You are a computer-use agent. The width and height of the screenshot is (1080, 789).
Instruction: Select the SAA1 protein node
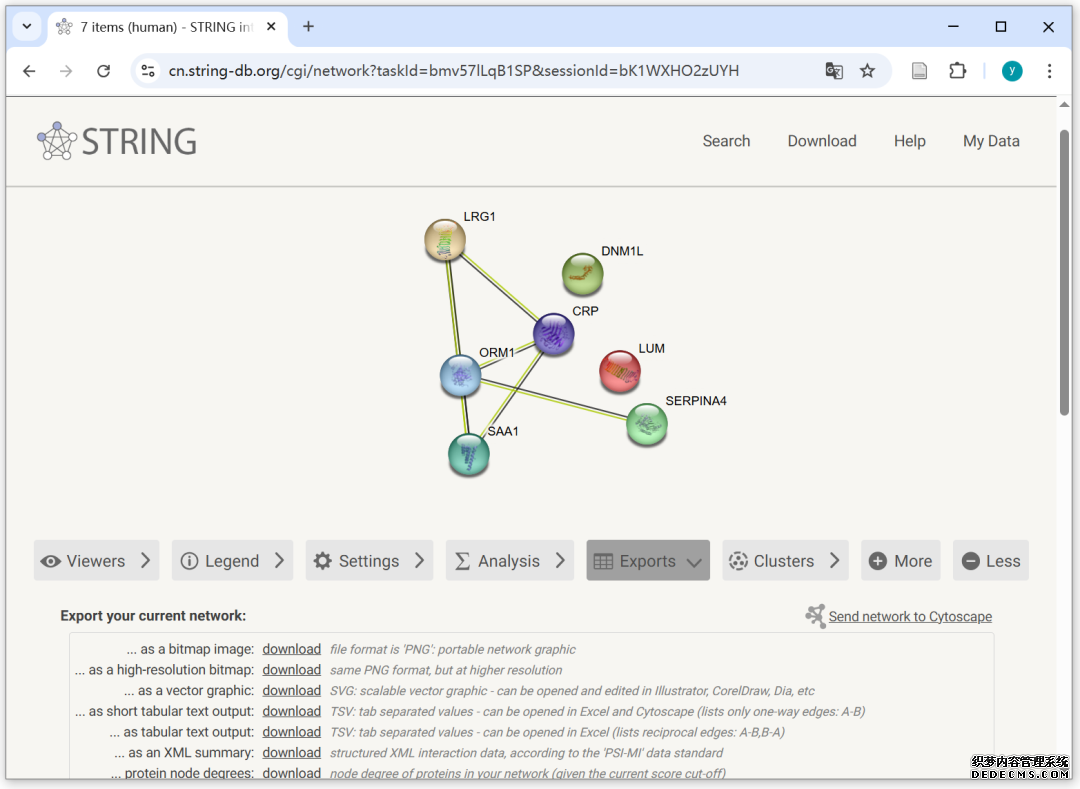pos(468,455)
